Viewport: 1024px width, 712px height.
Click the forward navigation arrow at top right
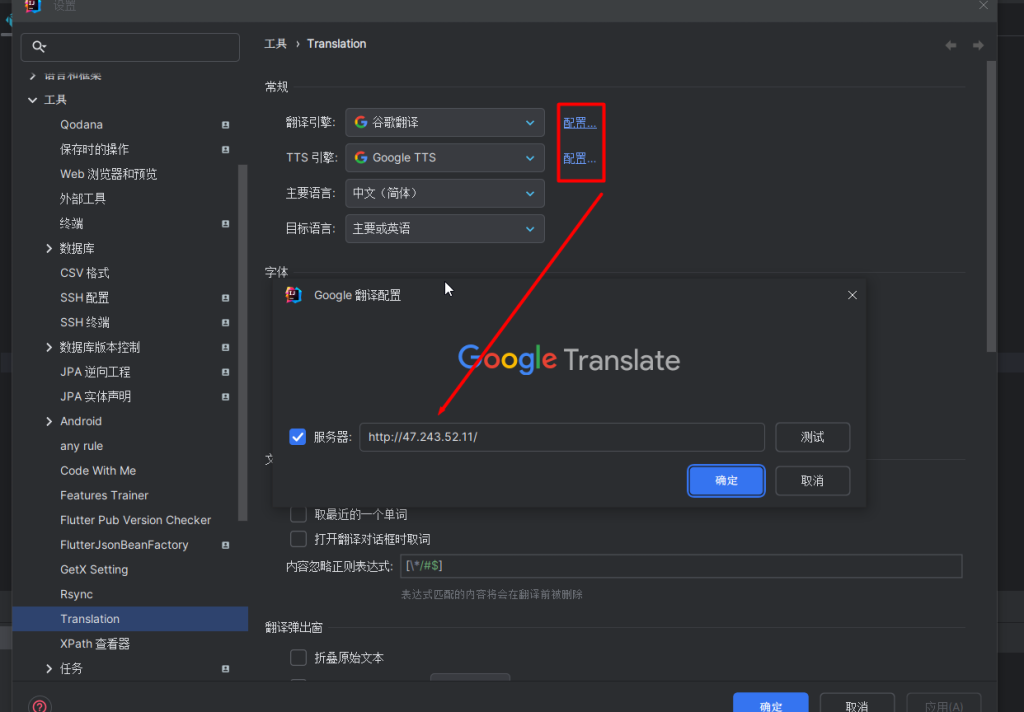[977, 44]
